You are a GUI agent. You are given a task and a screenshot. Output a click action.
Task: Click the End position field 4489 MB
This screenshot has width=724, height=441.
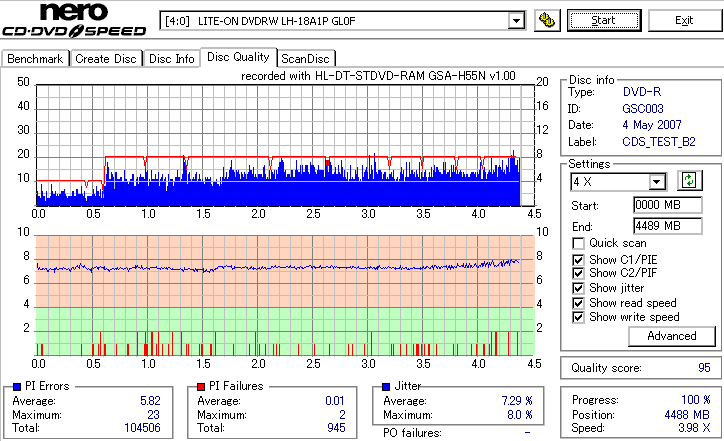point(668,226)
